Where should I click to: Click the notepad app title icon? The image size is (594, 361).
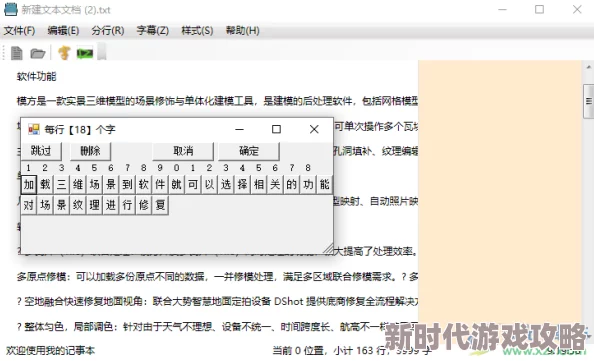(x=10, y=9)
